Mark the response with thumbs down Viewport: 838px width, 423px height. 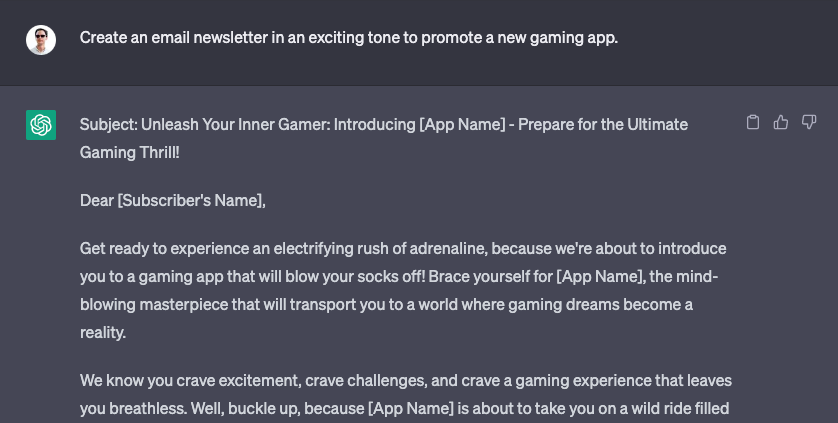[809, 122]
